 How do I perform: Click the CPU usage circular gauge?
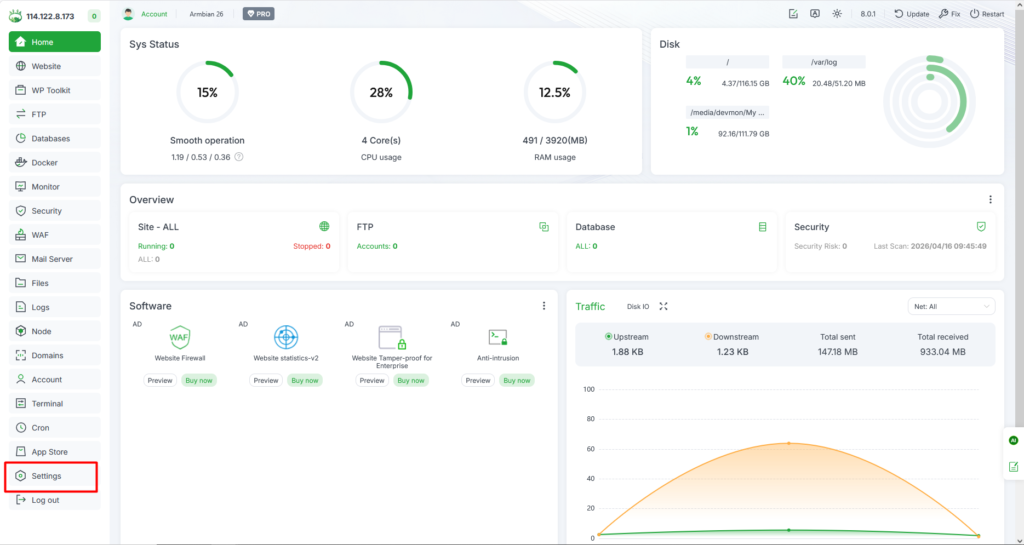[381, 92]
